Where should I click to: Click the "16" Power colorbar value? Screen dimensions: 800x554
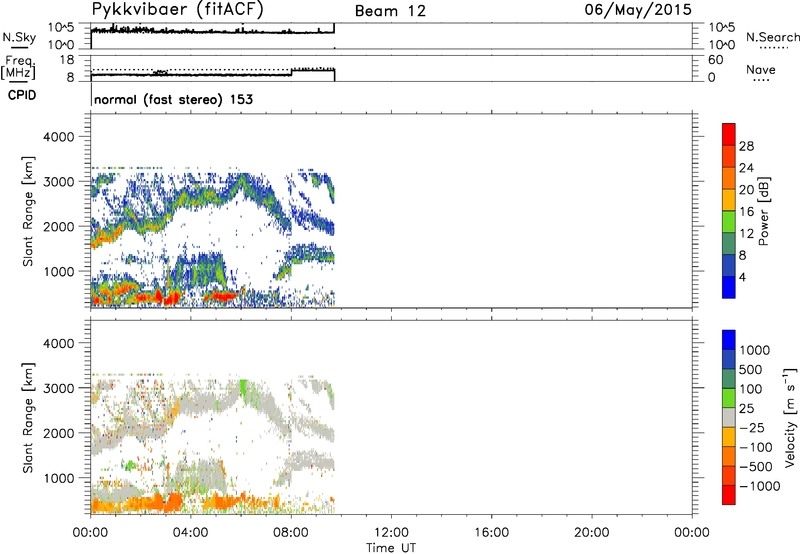pyautogui.click(x=746, y=212)
